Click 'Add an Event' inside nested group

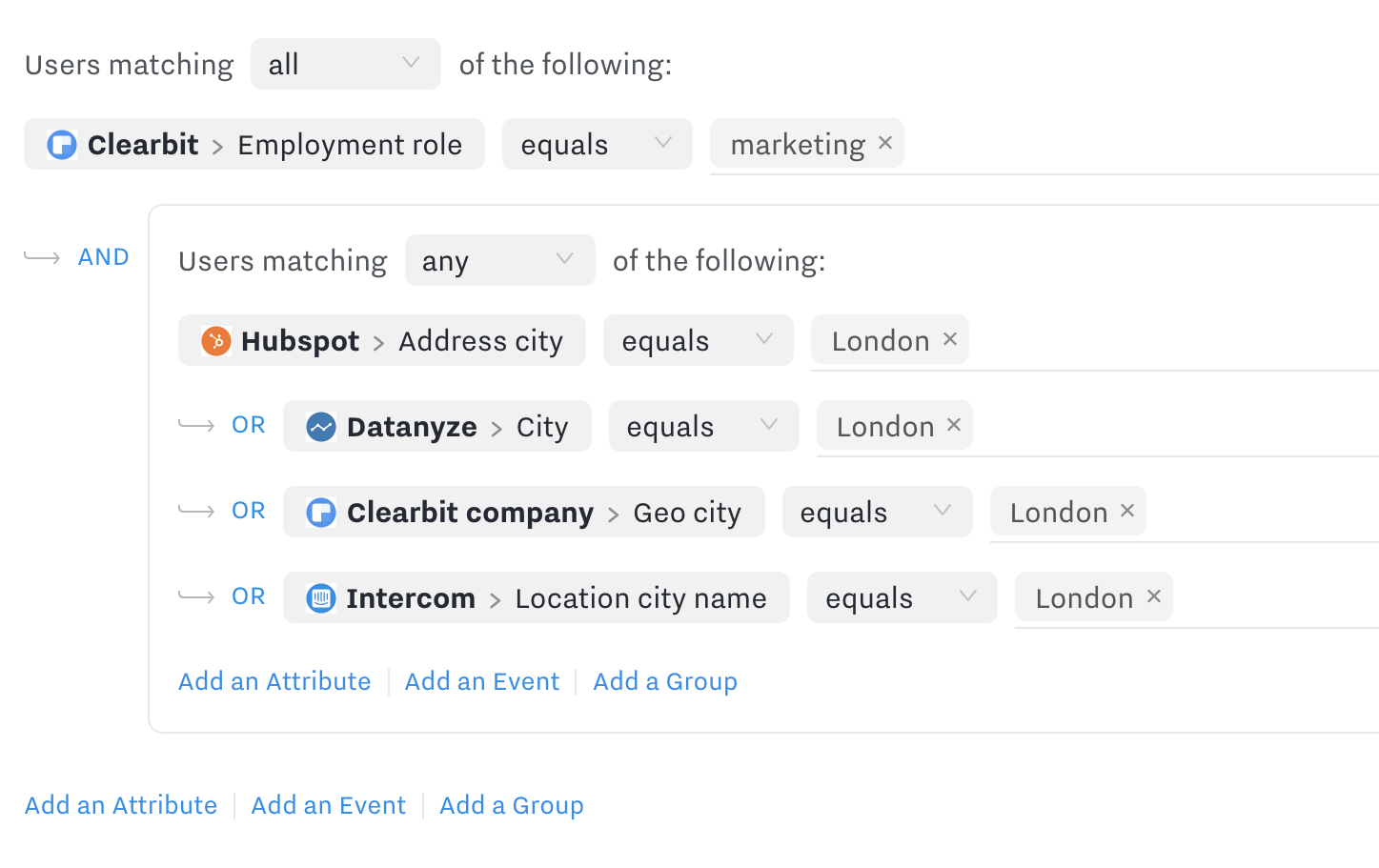[x=482, y=681]
